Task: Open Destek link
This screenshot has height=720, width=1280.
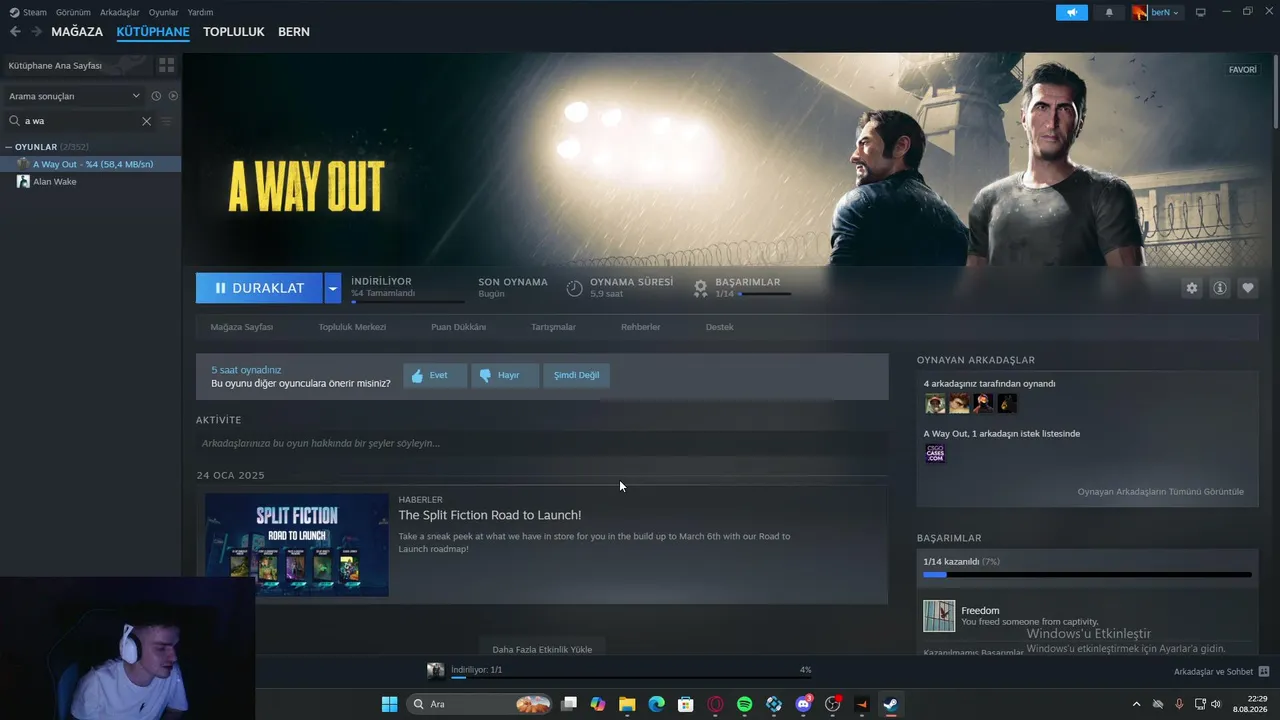Action: click(x=719, y=327)
